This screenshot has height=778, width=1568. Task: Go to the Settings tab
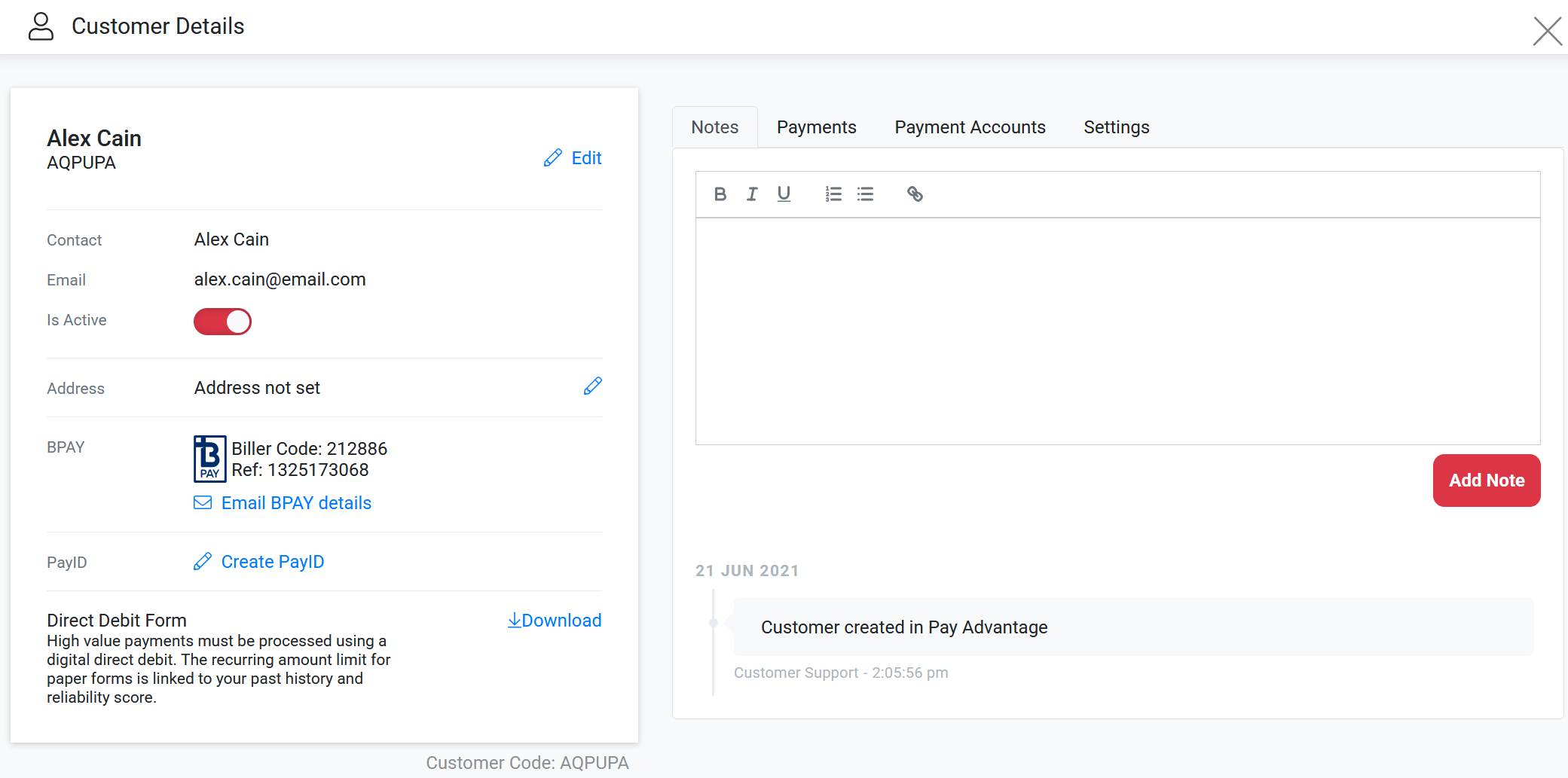[x=1116, y=127]
